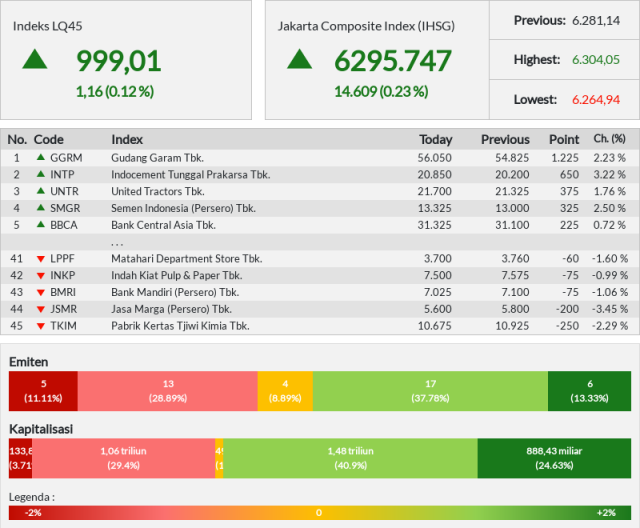Click the red down triangle next to JSMR

click(x=41, y=309)
